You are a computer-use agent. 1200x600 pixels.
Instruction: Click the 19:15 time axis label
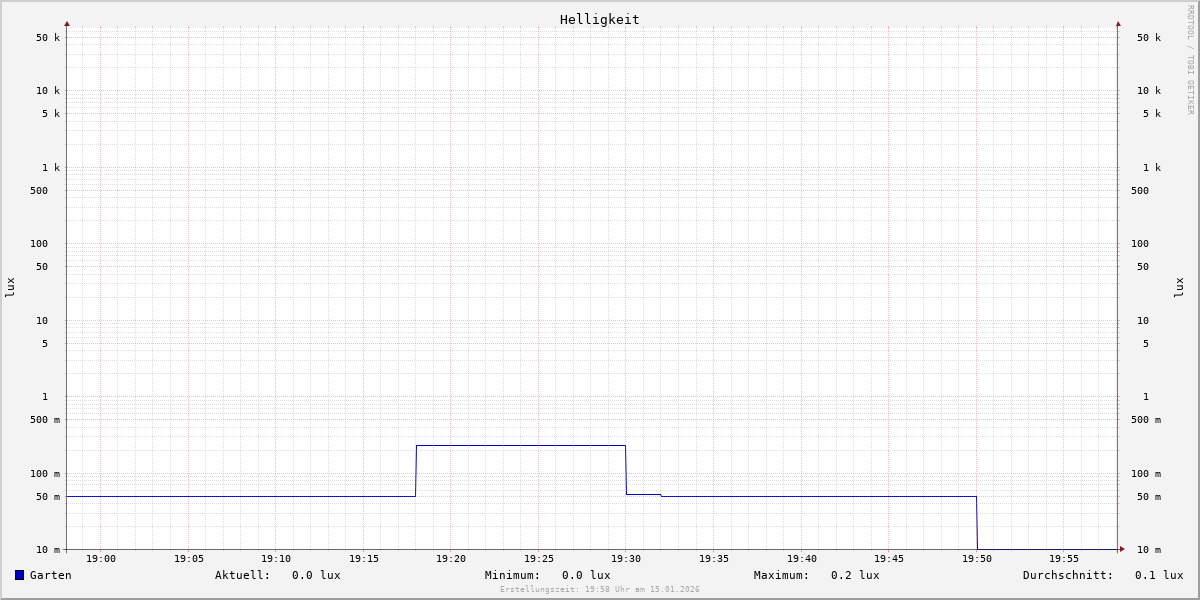[364, 559]
